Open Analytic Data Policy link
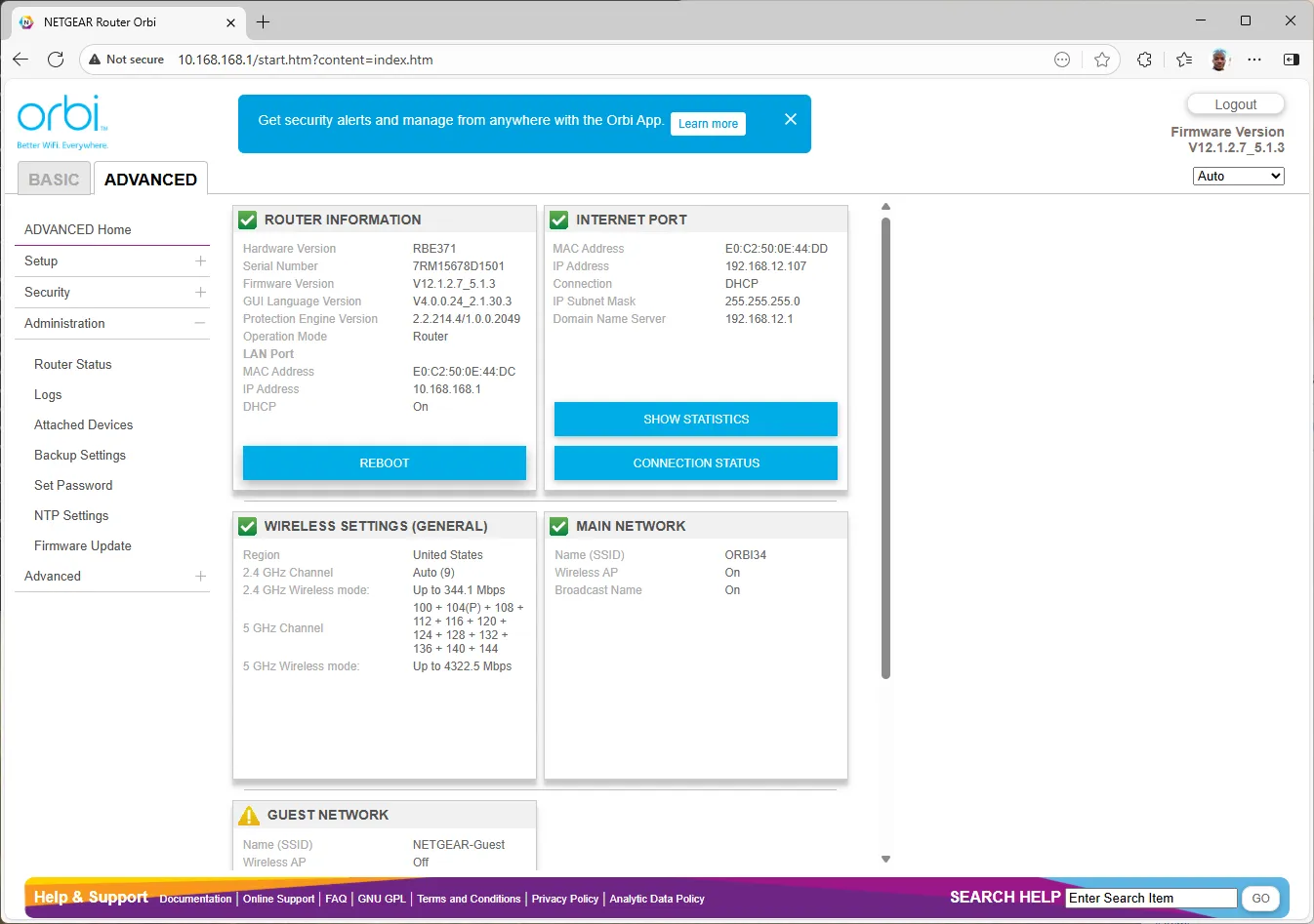 pyautogui.click(x=657, y=899)
